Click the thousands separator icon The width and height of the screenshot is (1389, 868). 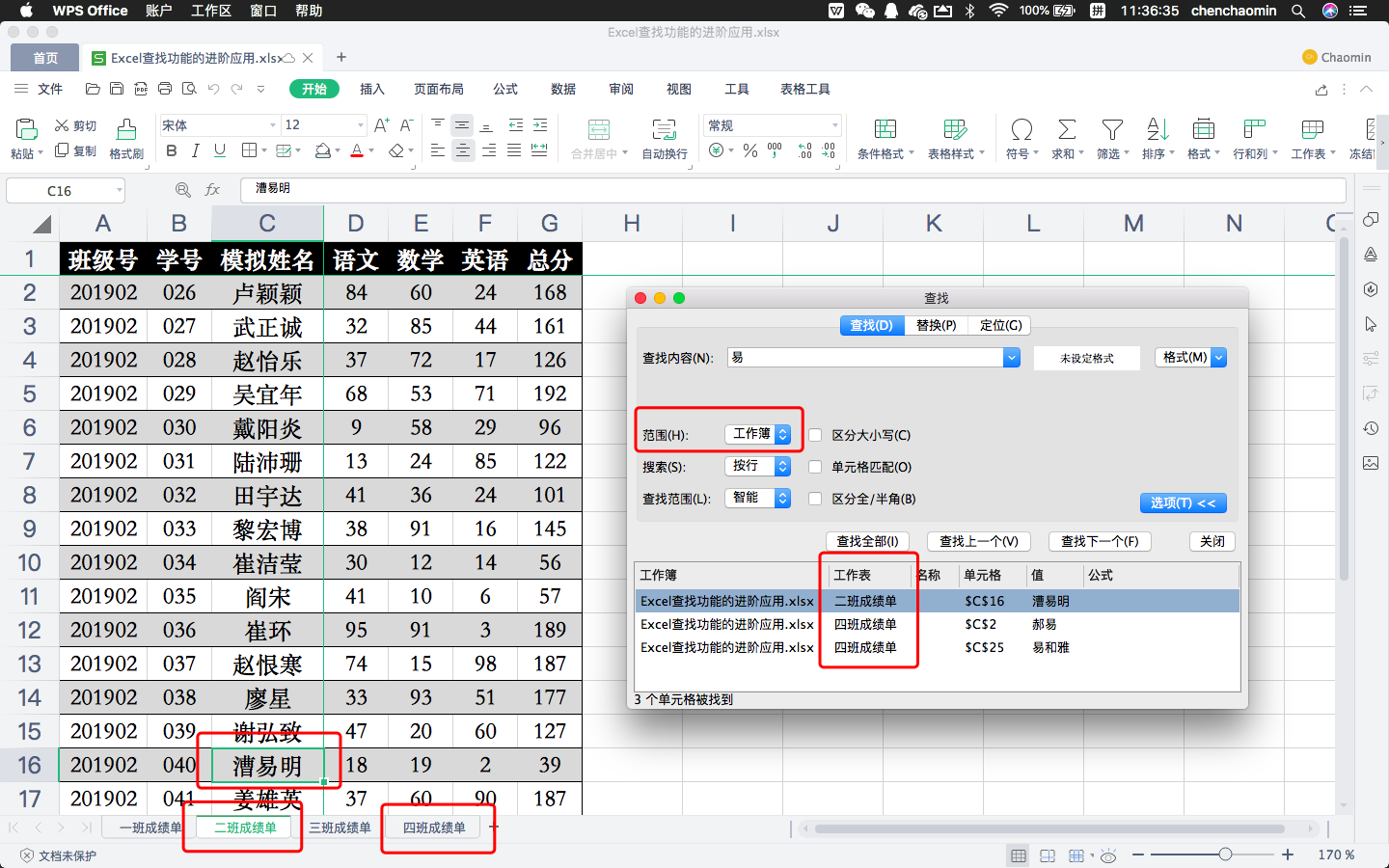click(x=775, y=150)
